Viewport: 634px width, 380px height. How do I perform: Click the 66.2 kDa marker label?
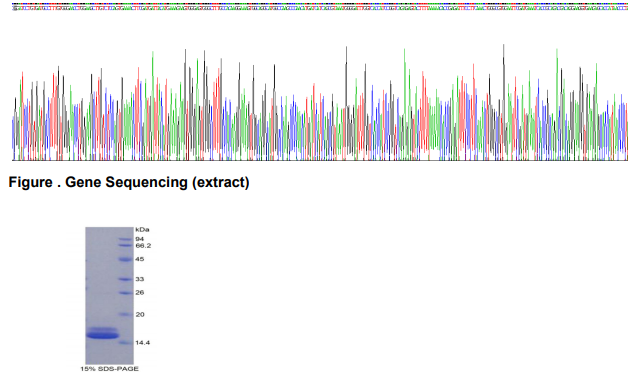tap(143, 245)
